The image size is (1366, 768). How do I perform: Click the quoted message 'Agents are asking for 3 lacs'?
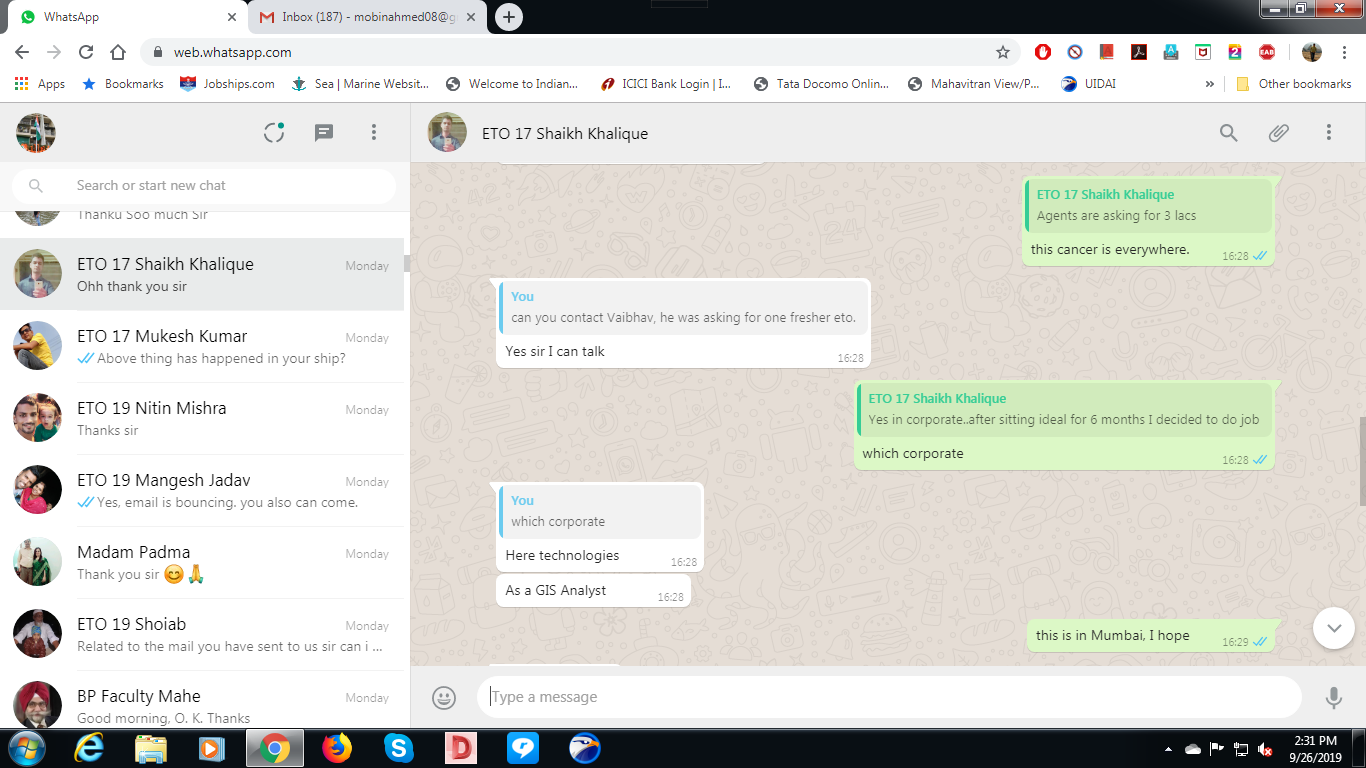pyautogui.click(x=1149, y=205)
